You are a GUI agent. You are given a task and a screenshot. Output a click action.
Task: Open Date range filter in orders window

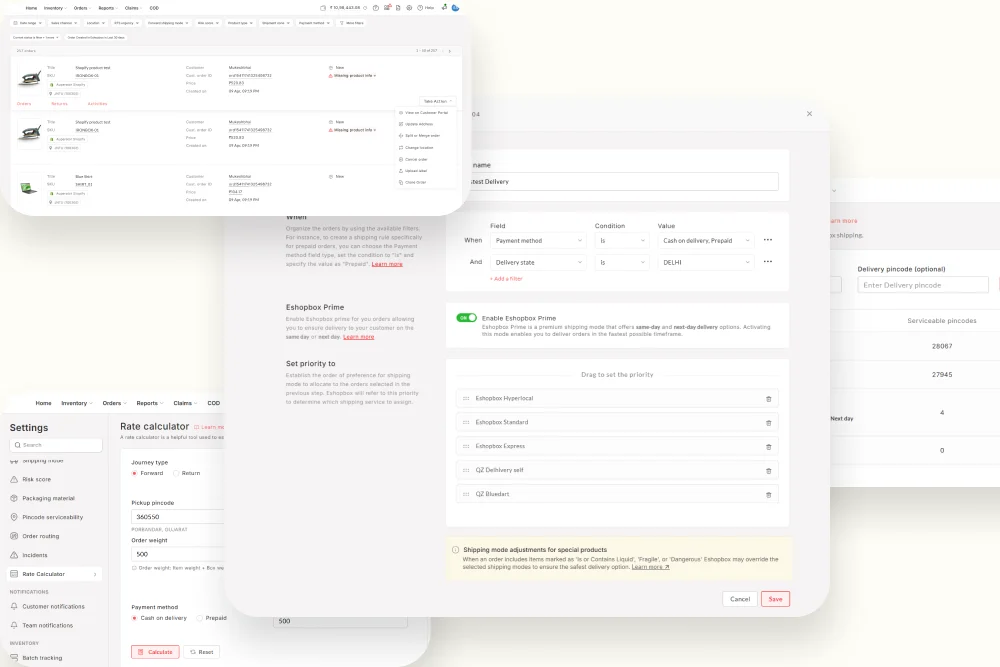(27, 23)
